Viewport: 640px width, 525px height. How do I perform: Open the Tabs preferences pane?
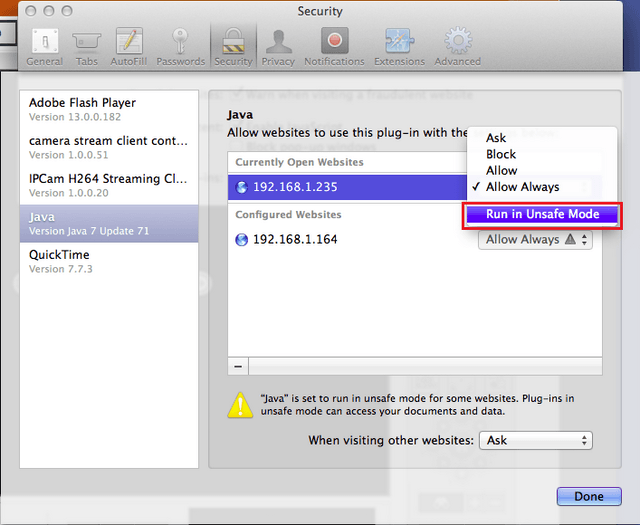click(x=87, y=47)
